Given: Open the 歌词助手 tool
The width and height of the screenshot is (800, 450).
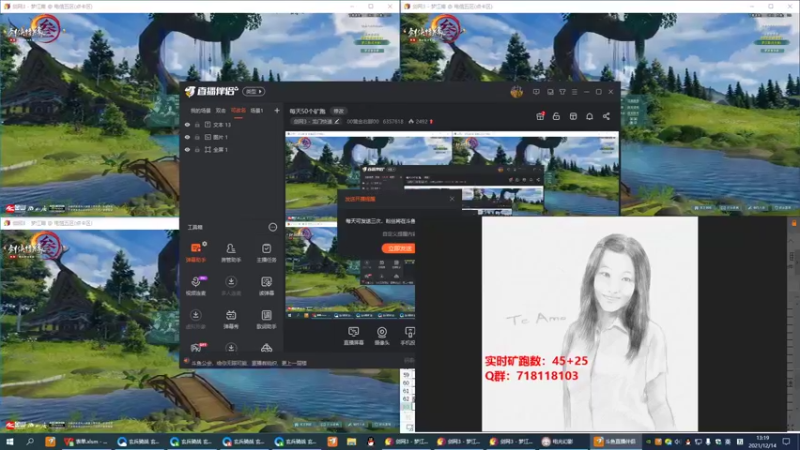Looking at the screenshot, I should coord(266,319).
